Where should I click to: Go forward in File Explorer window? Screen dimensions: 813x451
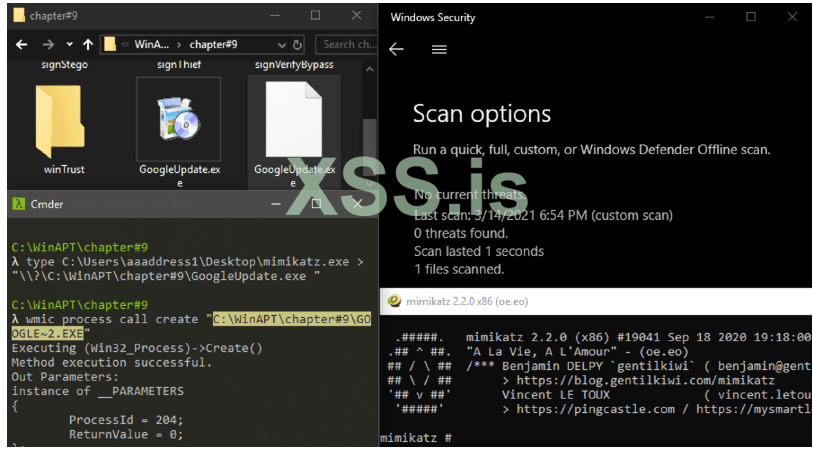48,45
